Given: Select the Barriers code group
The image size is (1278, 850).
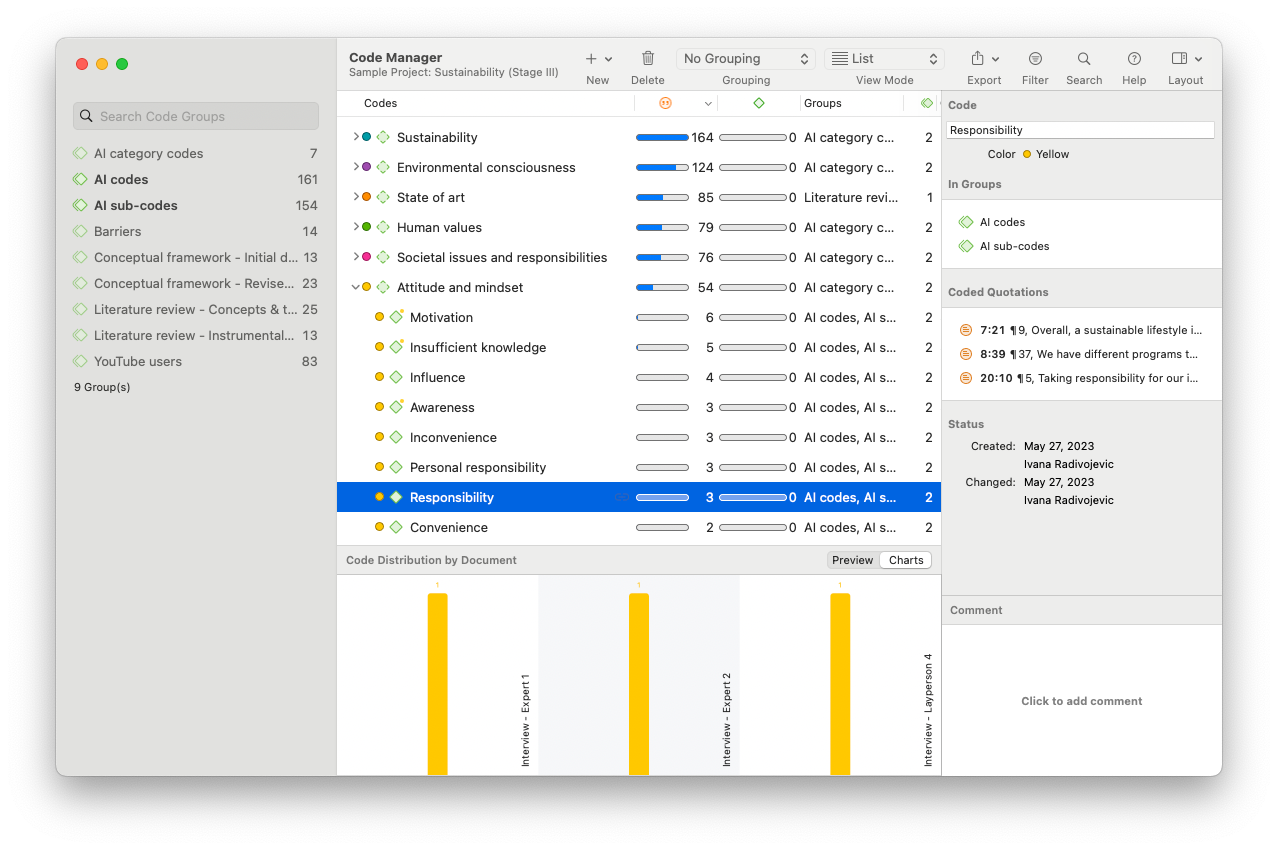Looking at the screenshot, I should point(118,231).
